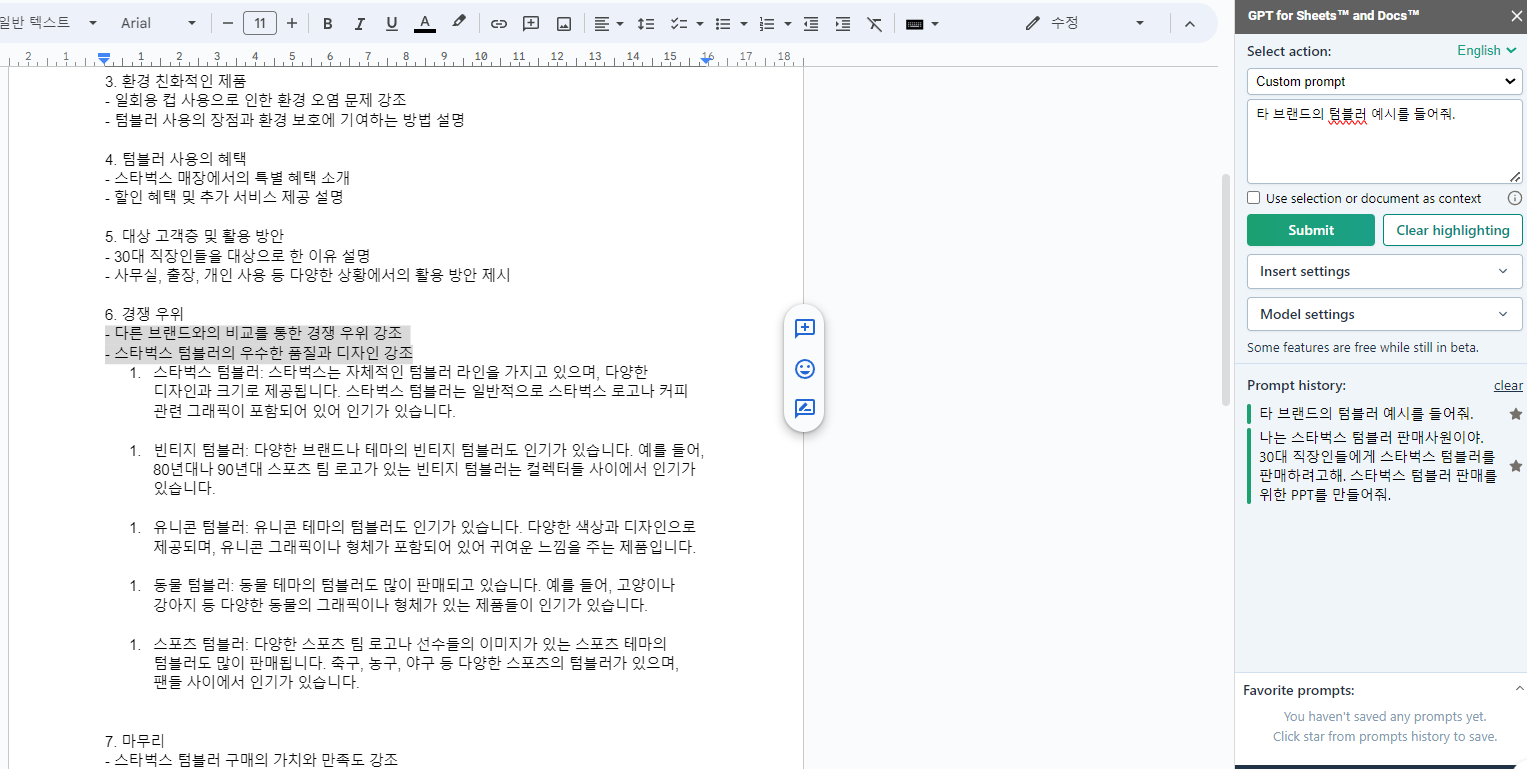The width and height of the screenshot is (1527, 769).
Task: Collapse the toolbar with the up chevron
Action: click(1189, 23)
